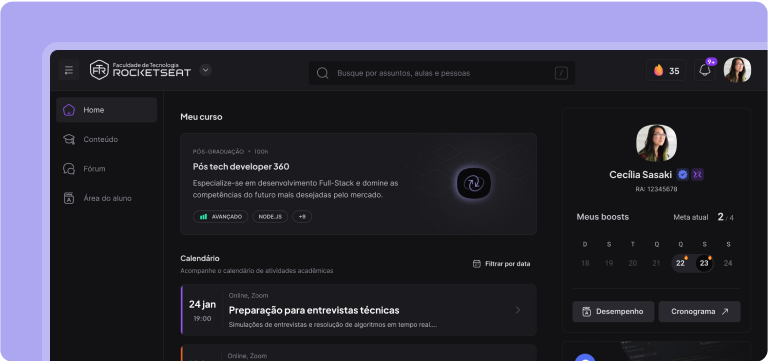Open the Cronograma button
The width and height of the screenshot is (768, 361).
pyautogui.click(x=699, y=312)
